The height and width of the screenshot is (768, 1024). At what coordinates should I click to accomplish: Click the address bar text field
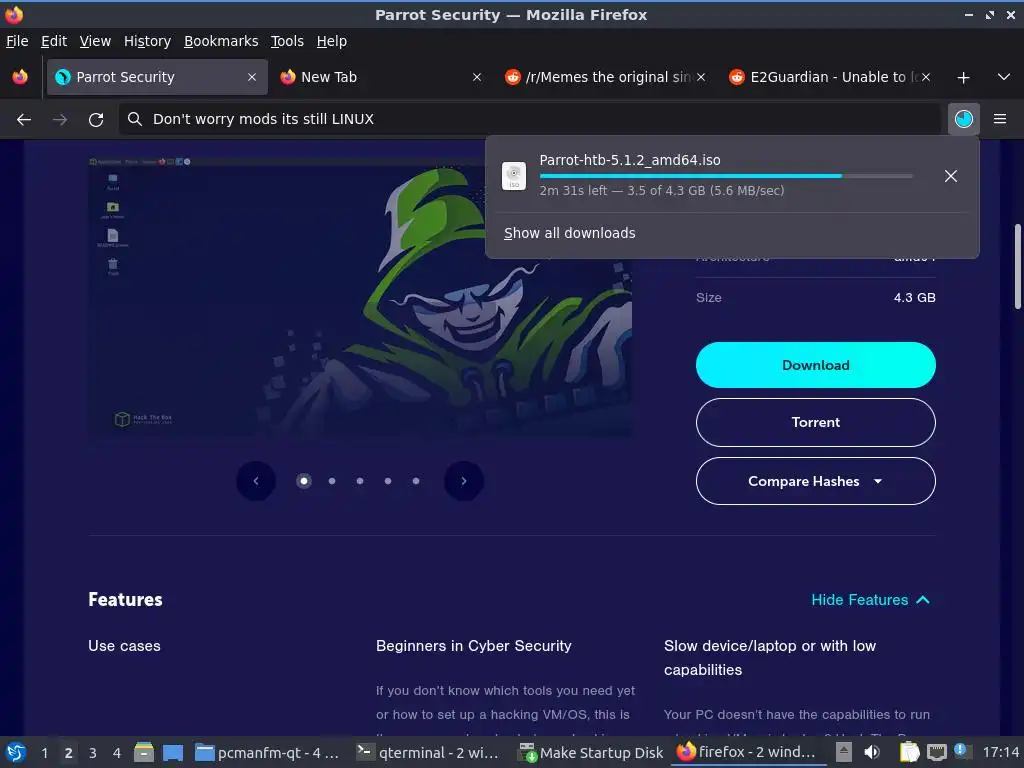coord(529,119)
